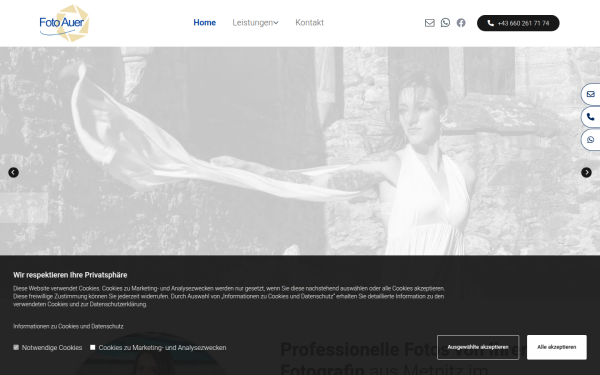Viewport: 600px width, 375px height.
Task: Click the header email envelope icon
Action: (430, 23)
